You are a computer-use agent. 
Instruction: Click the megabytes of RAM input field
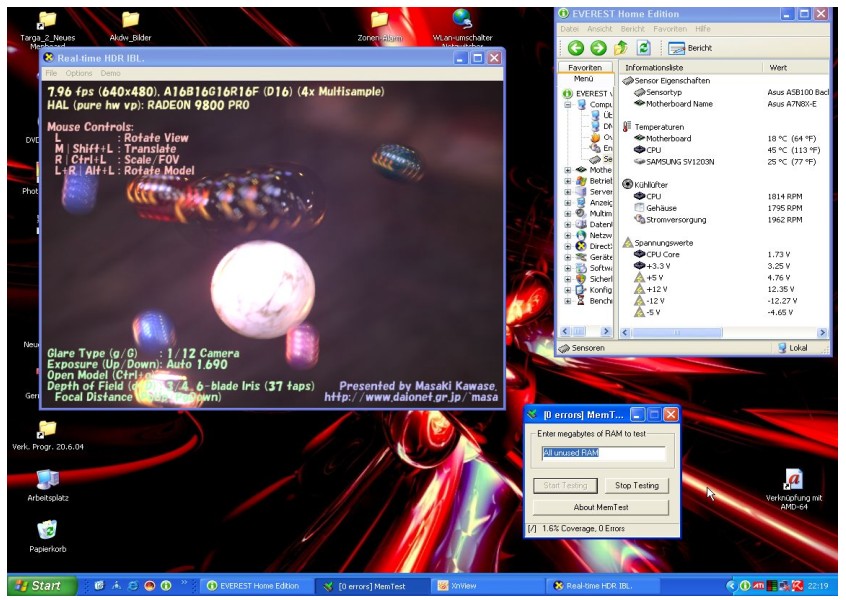603,453
